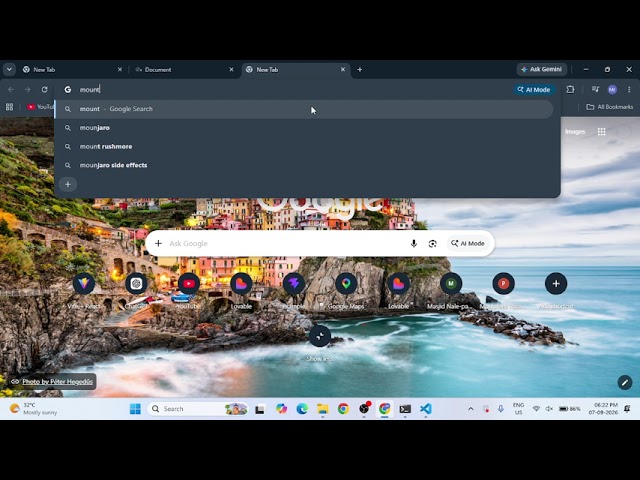The width and height of the screenshot is (640, 480).
Task: Show hidden system tray icons
Action: click(x=471, y=409)
